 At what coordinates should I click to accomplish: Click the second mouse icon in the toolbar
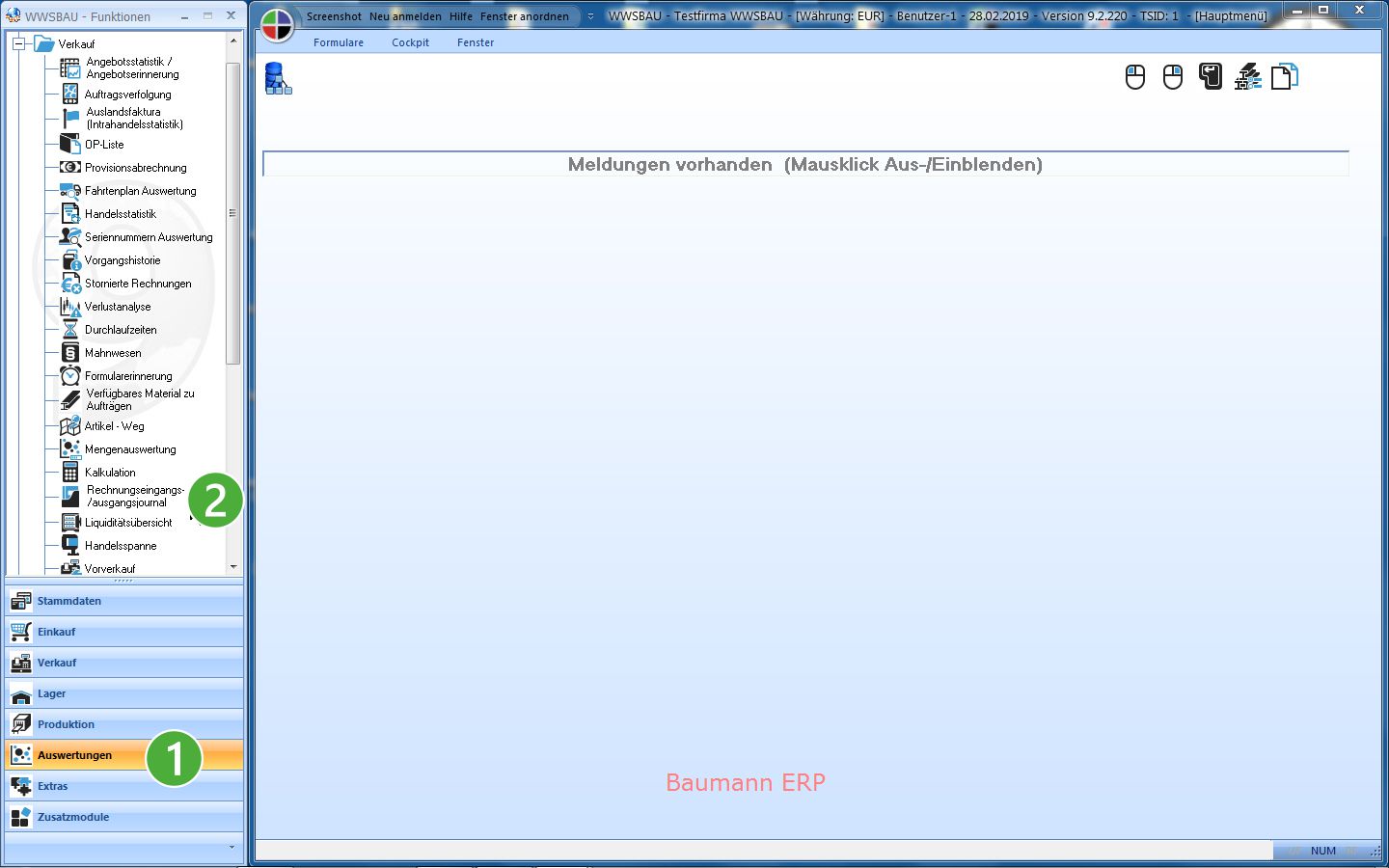click(1173, 77)
